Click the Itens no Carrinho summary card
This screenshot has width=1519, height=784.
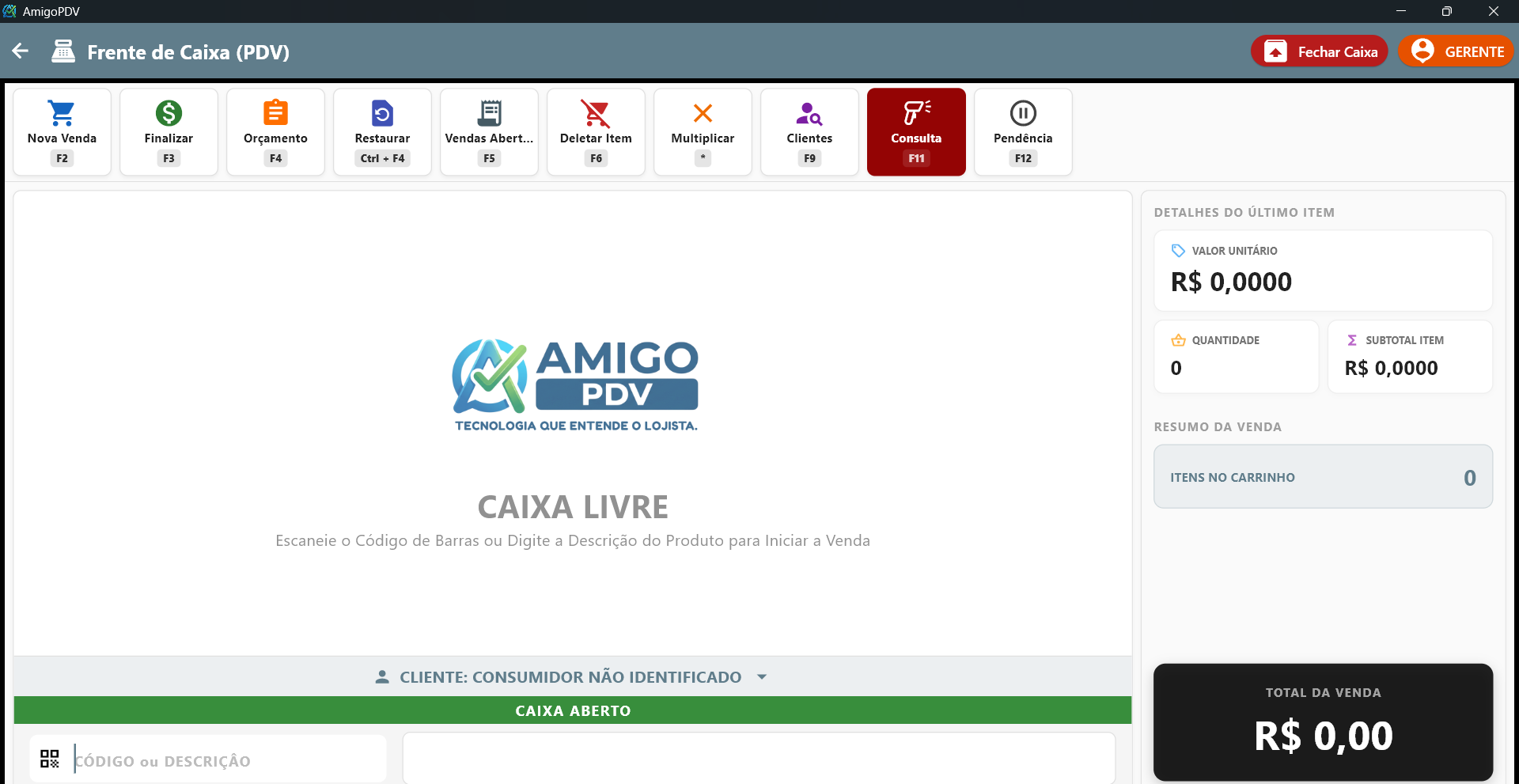1323,477
